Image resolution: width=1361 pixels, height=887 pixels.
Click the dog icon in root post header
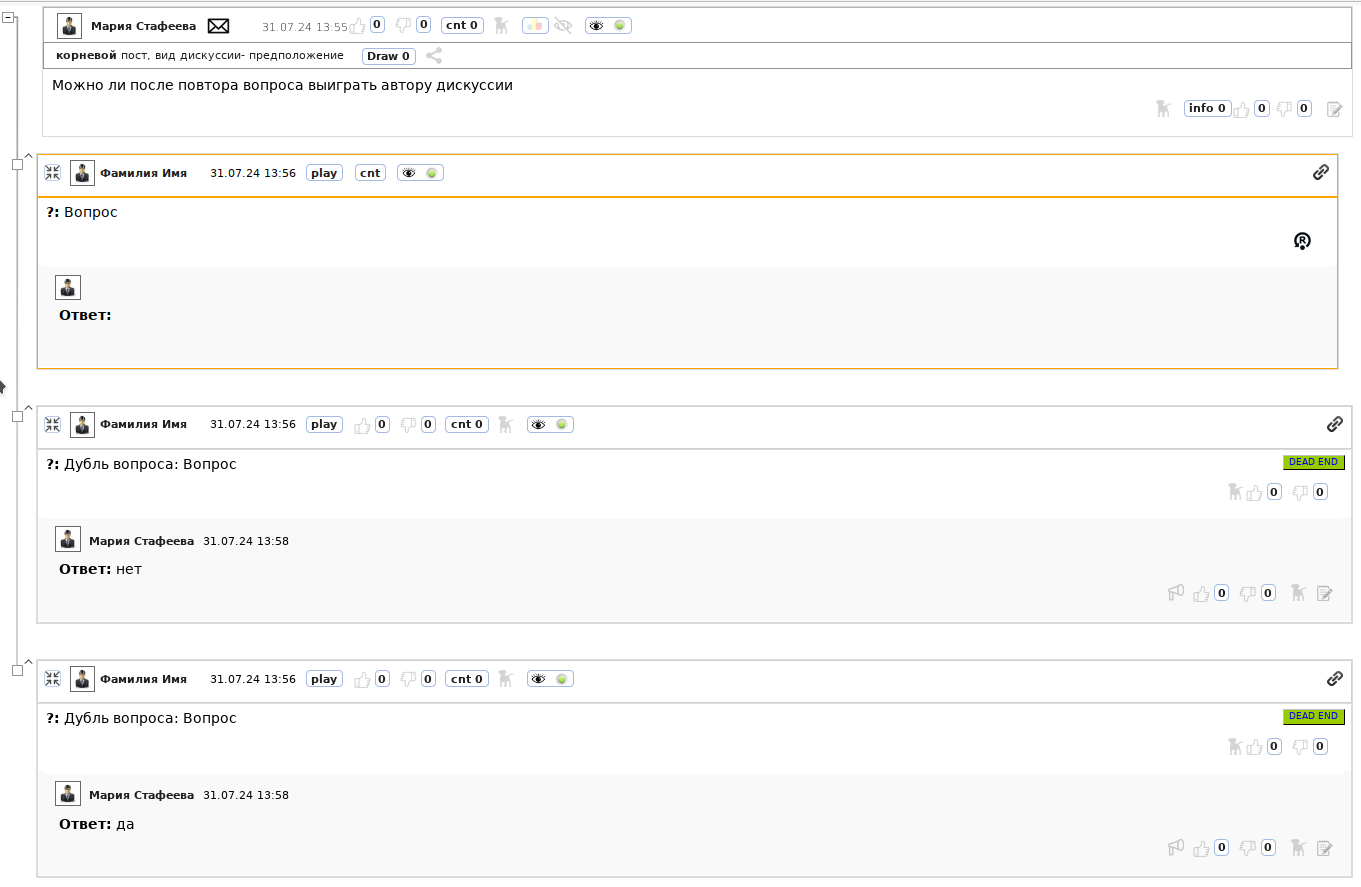[x=501, y=26]
